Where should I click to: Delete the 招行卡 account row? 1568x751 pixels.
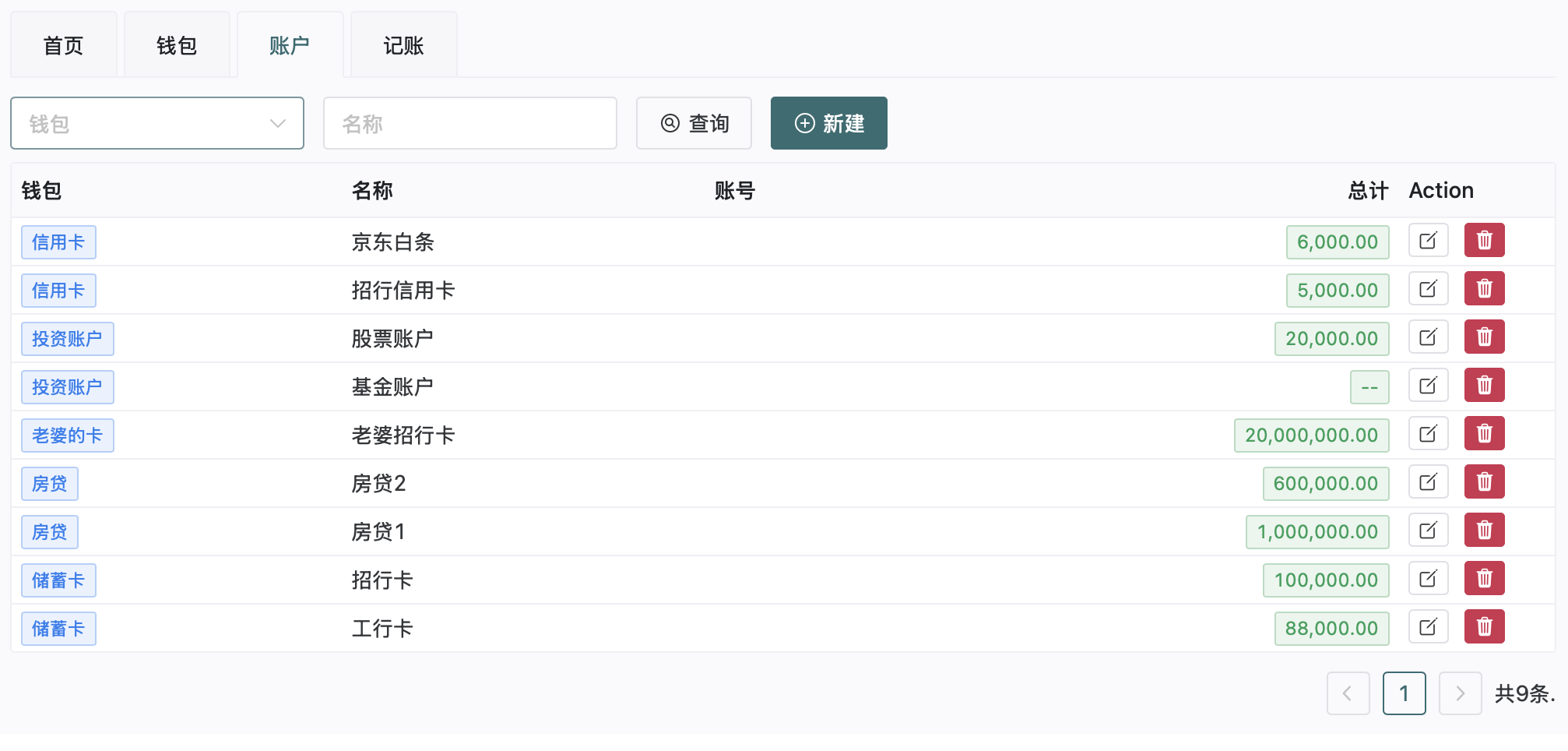1484,579
